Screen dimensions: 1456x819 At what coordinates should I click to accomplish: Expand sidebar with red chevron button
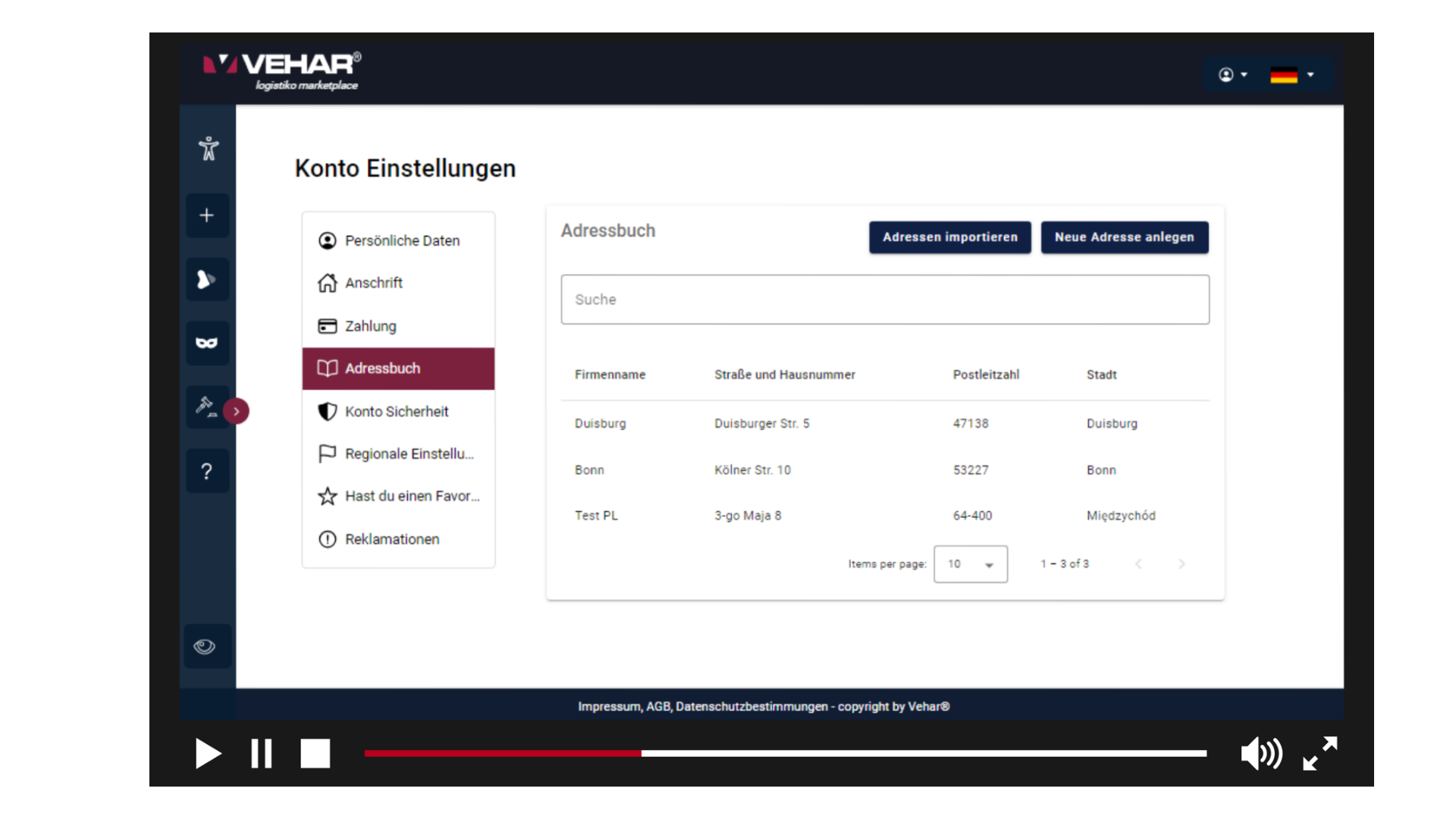coord(237,411)
